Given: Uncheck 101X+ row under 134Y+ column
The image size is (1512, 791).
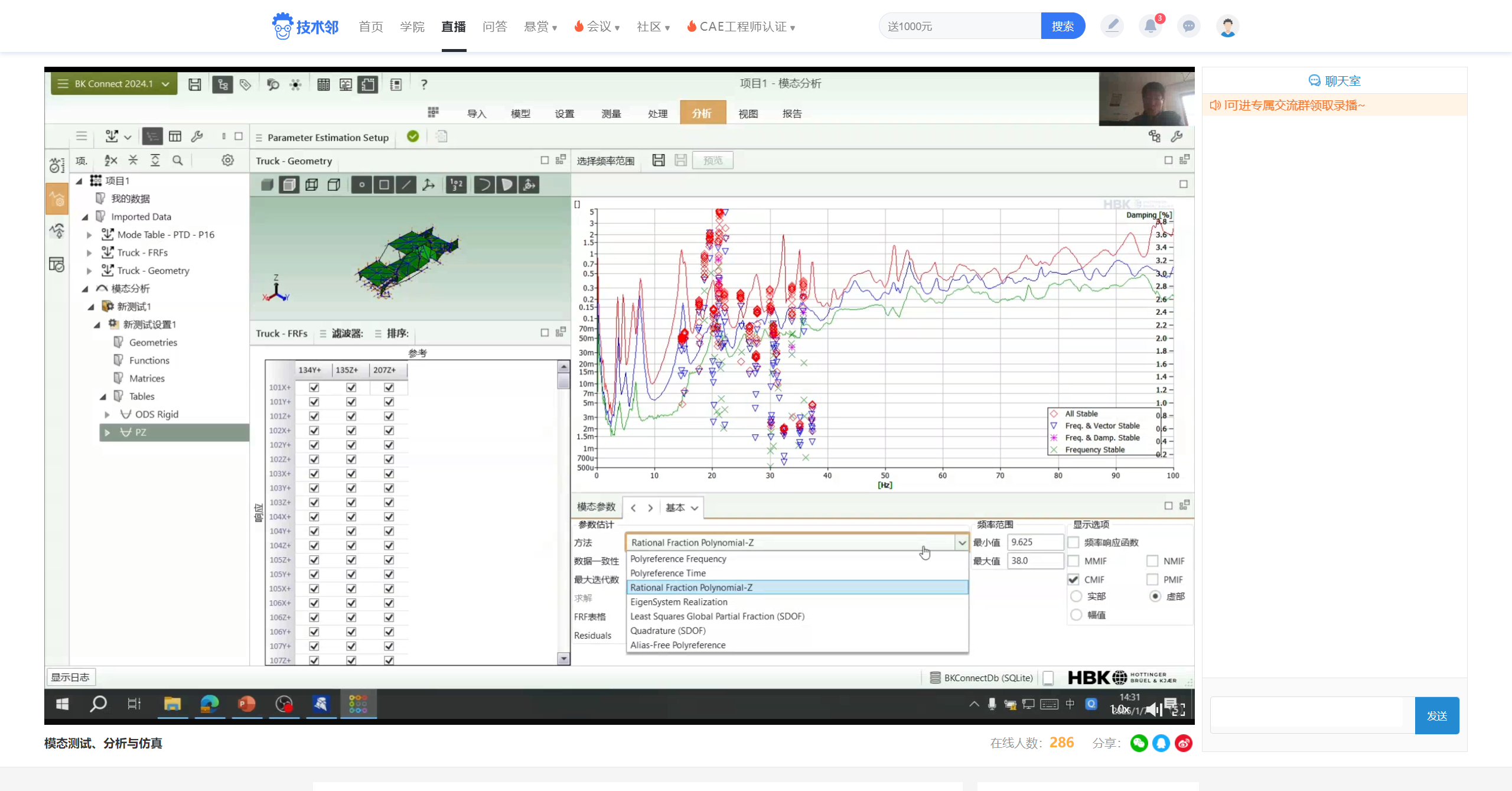Looking at the screenshot, I should click(x=314, y=388).
